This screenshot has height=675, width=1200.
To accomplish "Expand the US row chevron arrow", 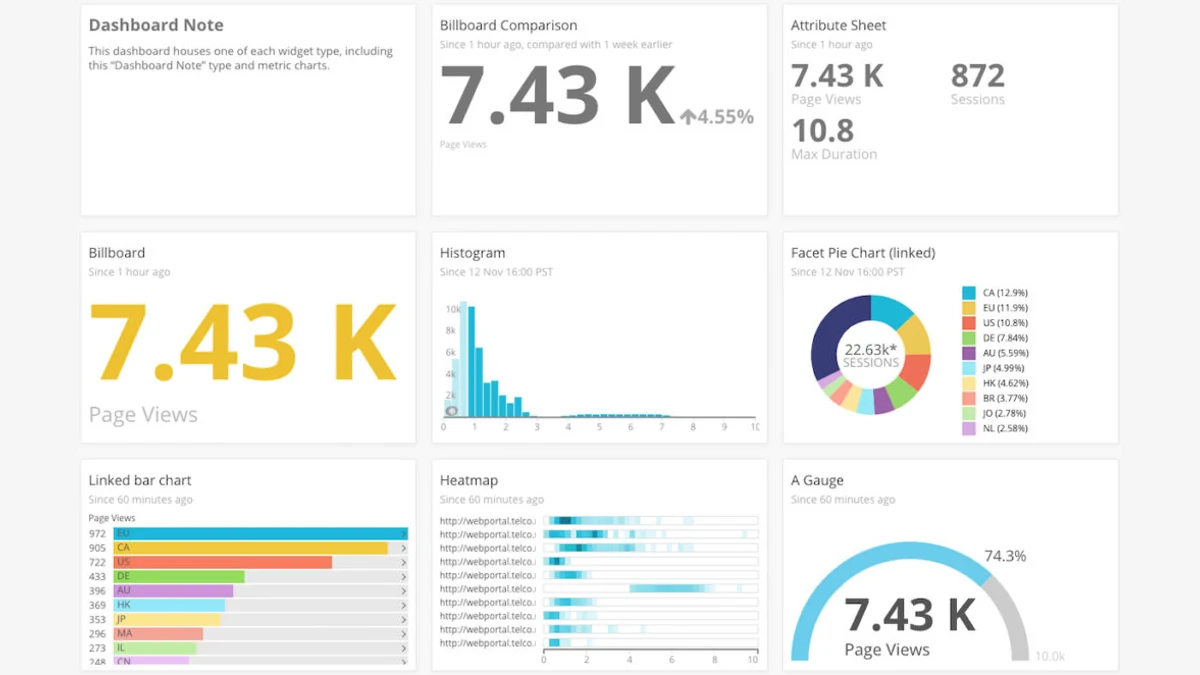I will tap(404, 563).
